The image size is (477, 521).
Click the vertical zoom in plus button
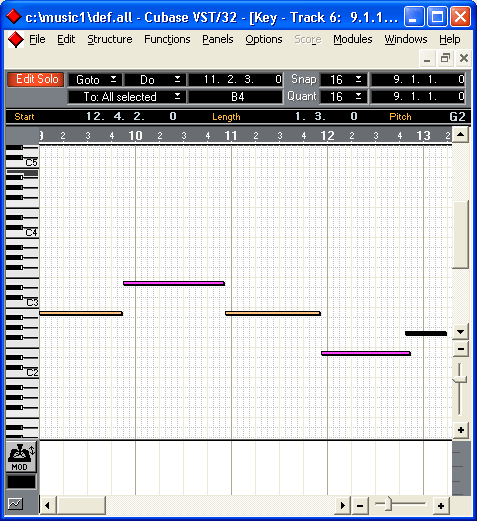click(x=461, y=430)
